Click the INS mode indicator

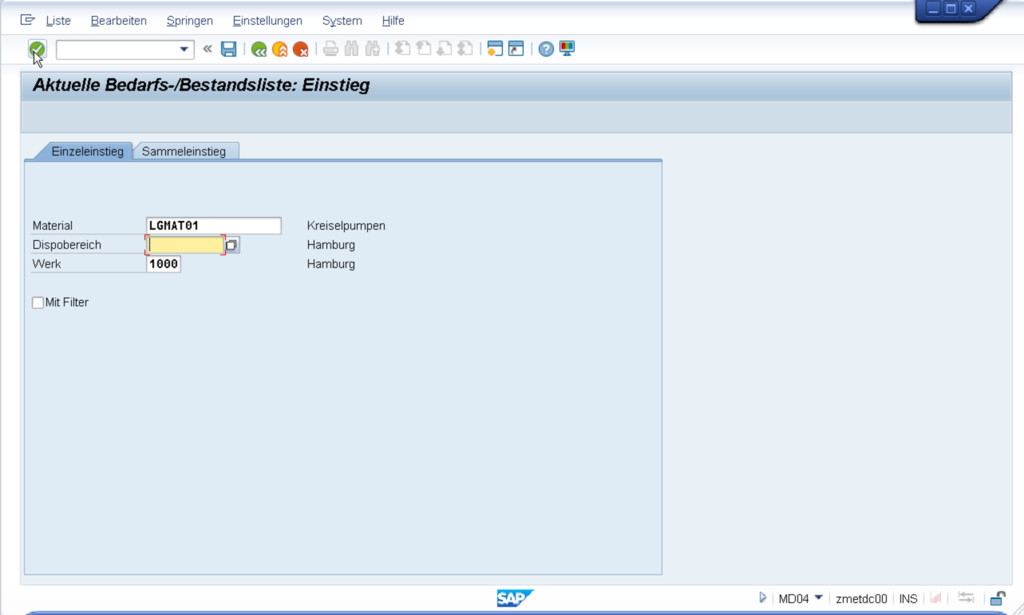pyautogui.click(x=908, y=598)
